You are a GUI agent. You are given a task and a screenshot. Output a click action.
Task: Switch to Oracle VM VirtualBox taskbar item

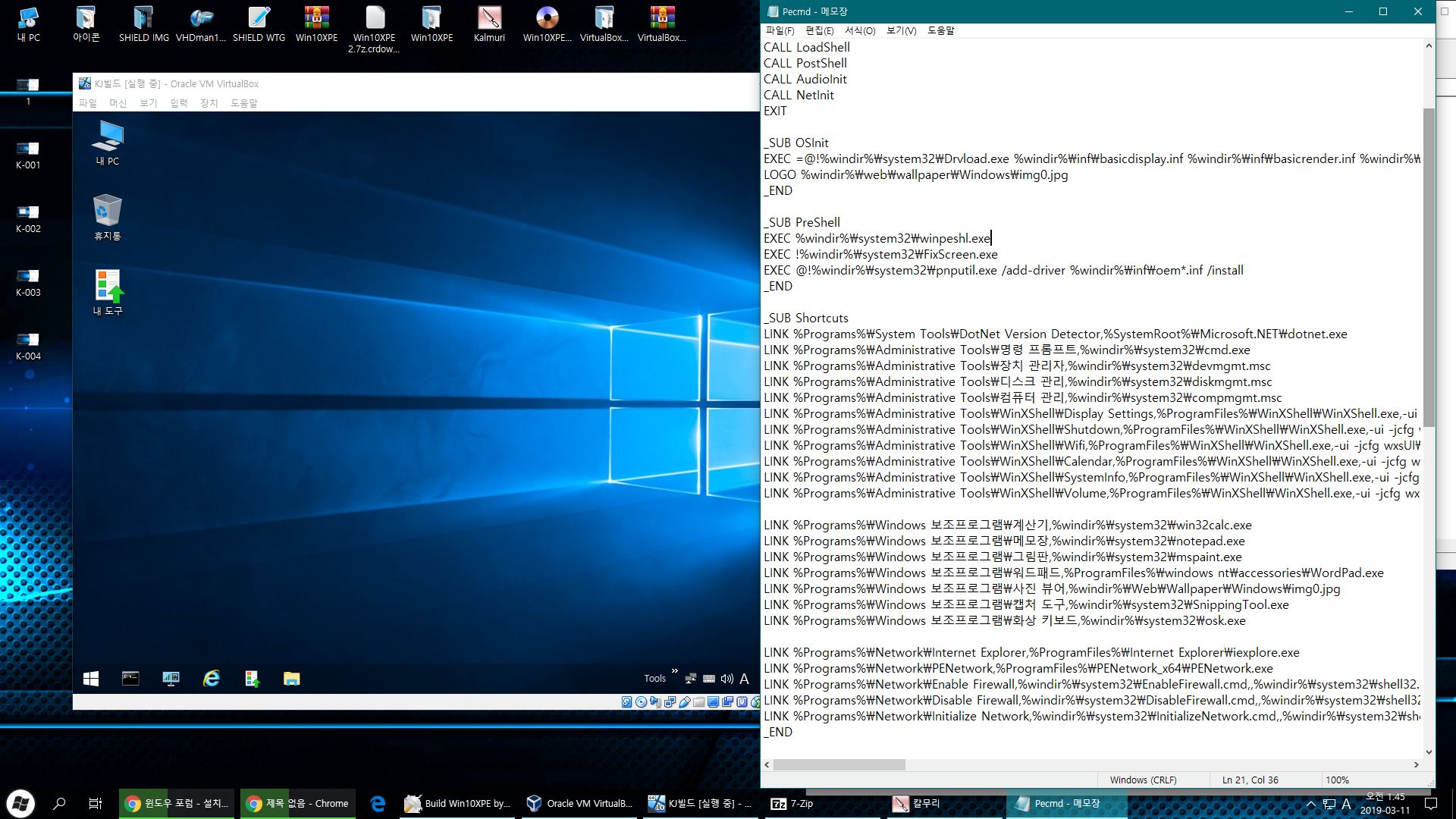[x=581, y=803]
